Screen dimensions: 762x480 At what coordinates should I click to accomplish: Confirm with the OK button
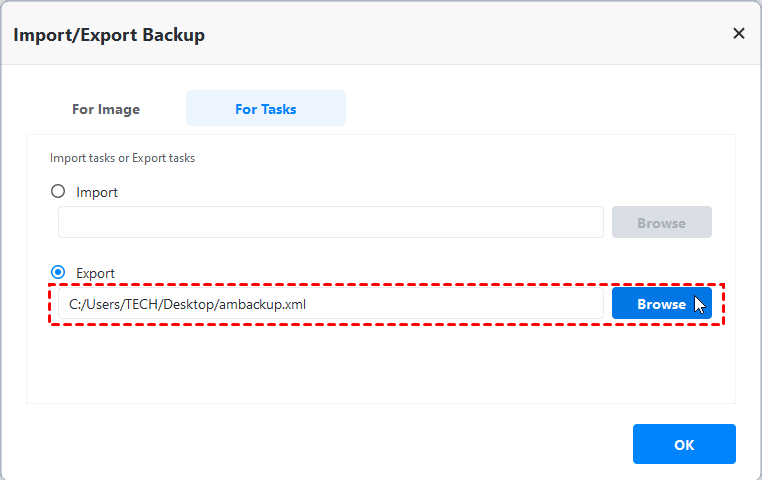(684, 444)
